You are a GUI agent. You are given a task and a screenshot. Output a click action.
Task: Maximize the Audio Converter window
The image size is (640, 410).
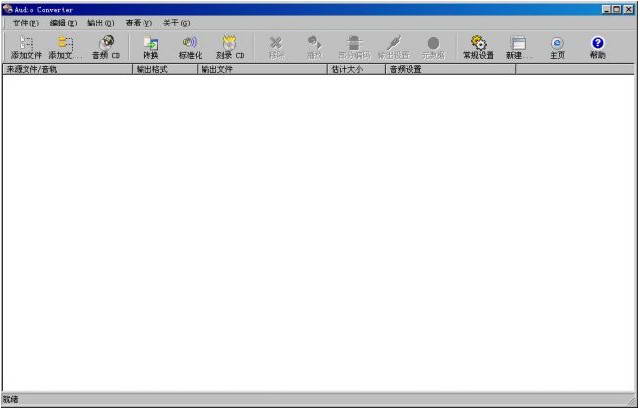point(617,9)
